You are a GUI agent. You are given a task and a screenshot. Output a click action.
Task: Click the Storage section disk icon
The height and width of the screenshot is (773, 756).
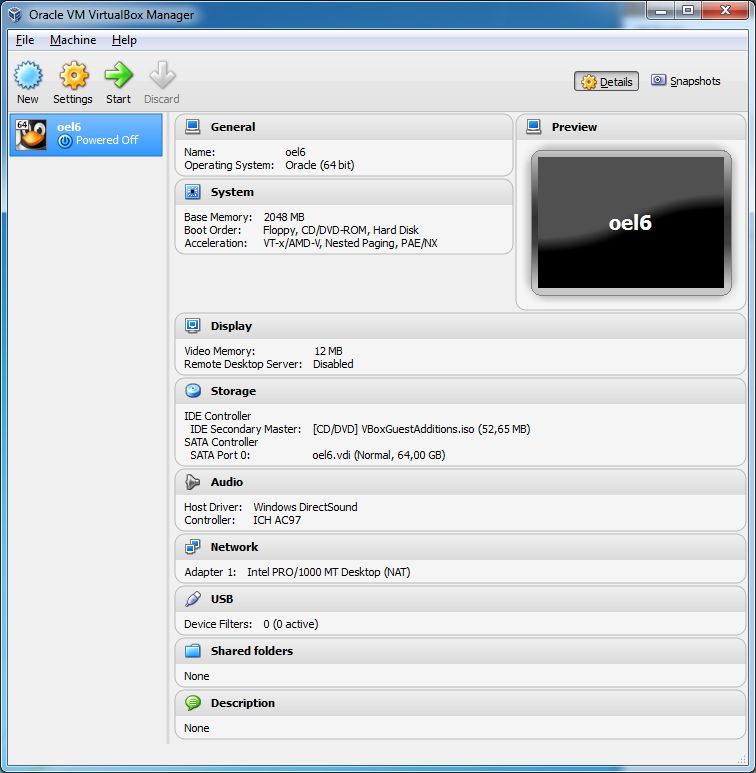pyautogui.click(x=193, y=391)
